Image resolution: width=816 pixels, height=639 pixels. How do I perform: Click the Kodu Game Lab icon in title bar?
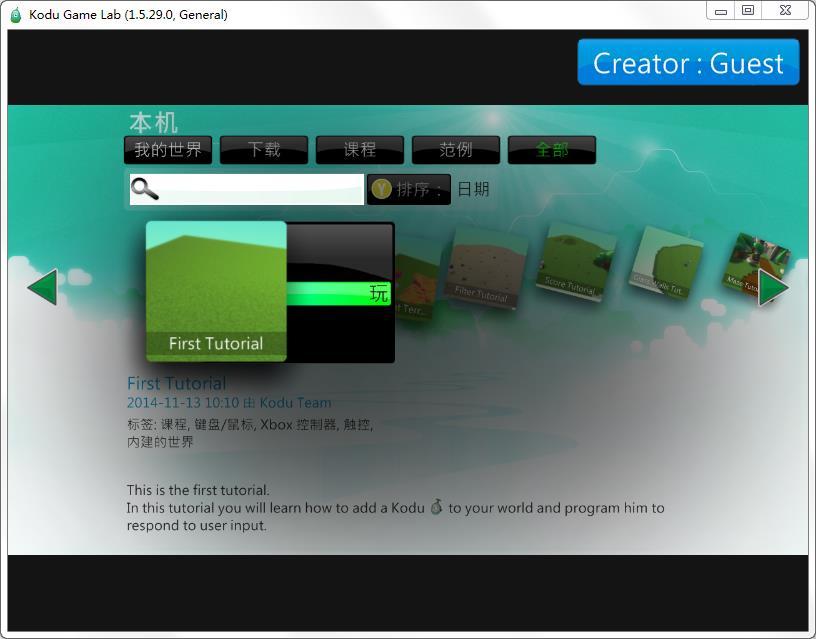(13, 11)
